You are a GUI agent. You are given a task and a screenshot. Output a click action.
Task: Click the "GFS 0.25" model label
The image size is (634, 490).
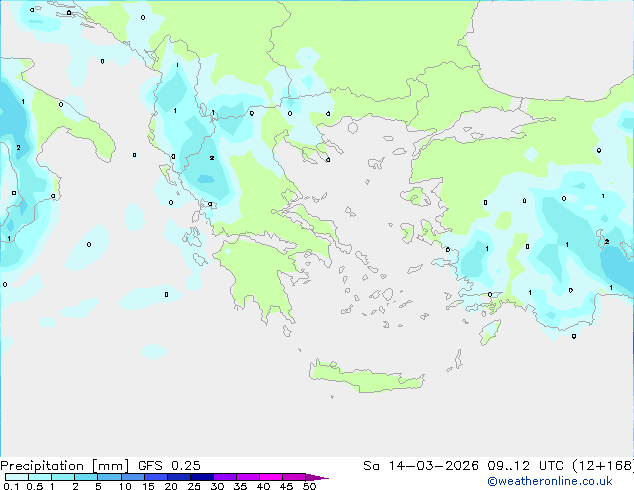[x=169, y=466]
